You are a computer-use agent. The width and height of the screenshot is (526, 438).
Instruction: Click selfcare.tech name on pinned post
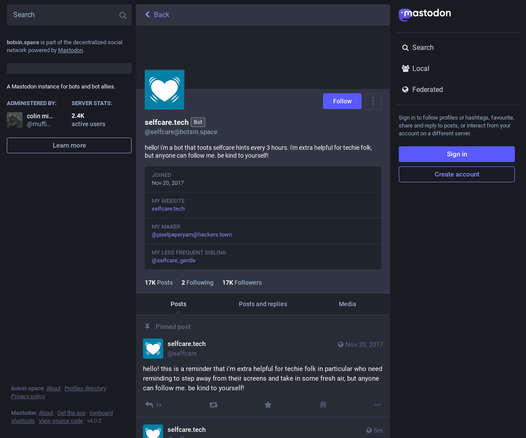point(187,344)
